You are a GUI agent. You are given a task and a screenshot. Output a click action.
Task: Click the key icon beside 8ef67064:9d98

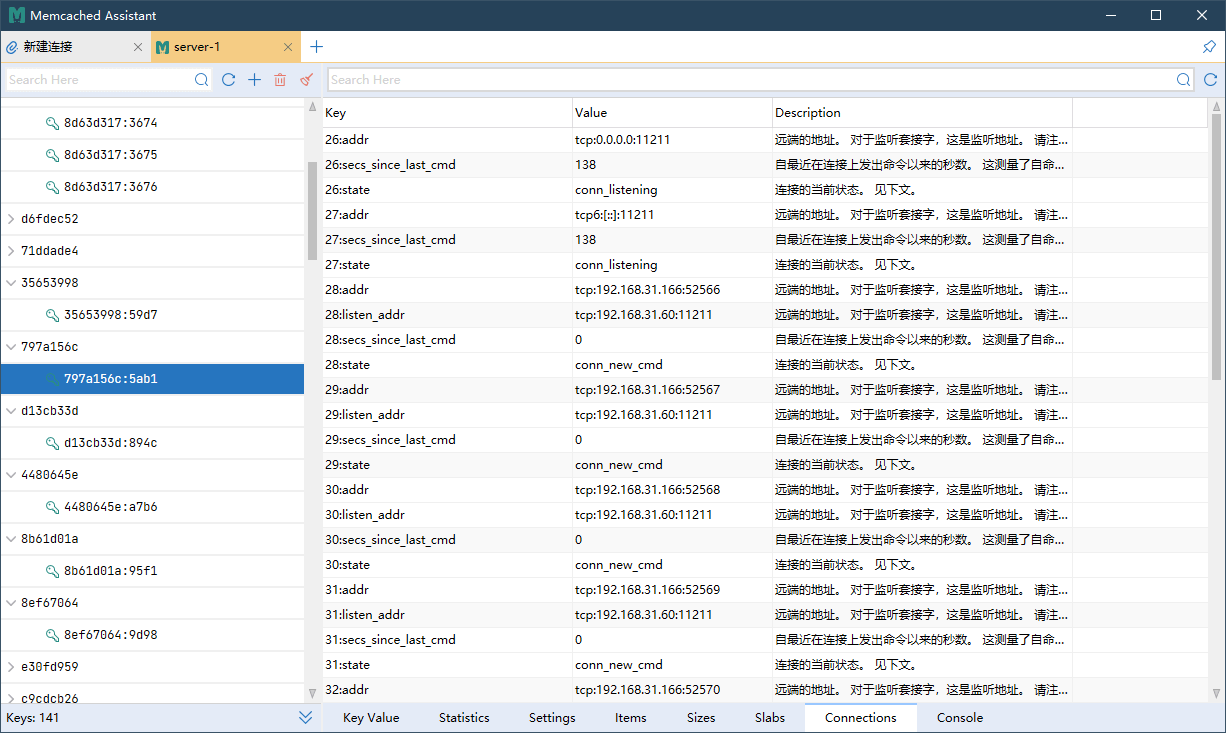(52, 635)
